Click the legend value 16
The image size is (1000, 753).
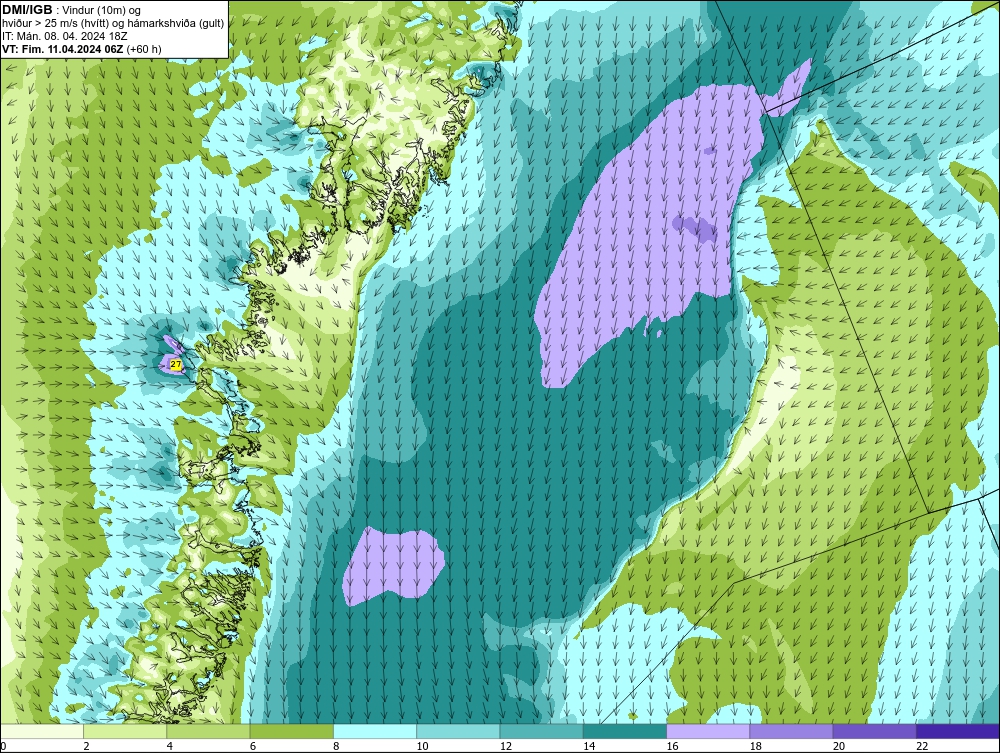(x=672, y=746)
